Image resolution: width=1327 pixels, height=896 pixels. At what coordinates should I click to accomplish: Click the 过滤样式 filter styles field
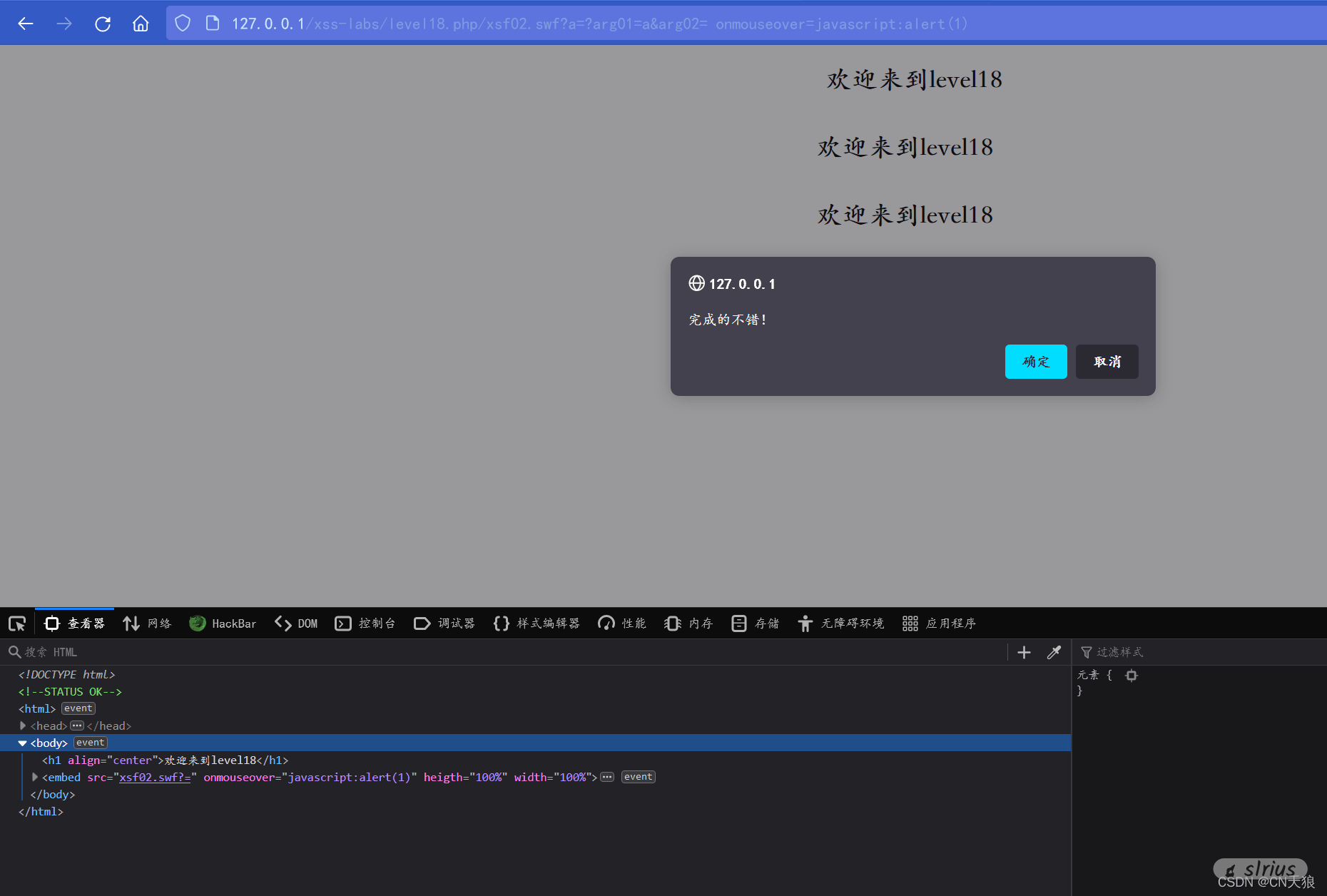tap(1199, 652)
